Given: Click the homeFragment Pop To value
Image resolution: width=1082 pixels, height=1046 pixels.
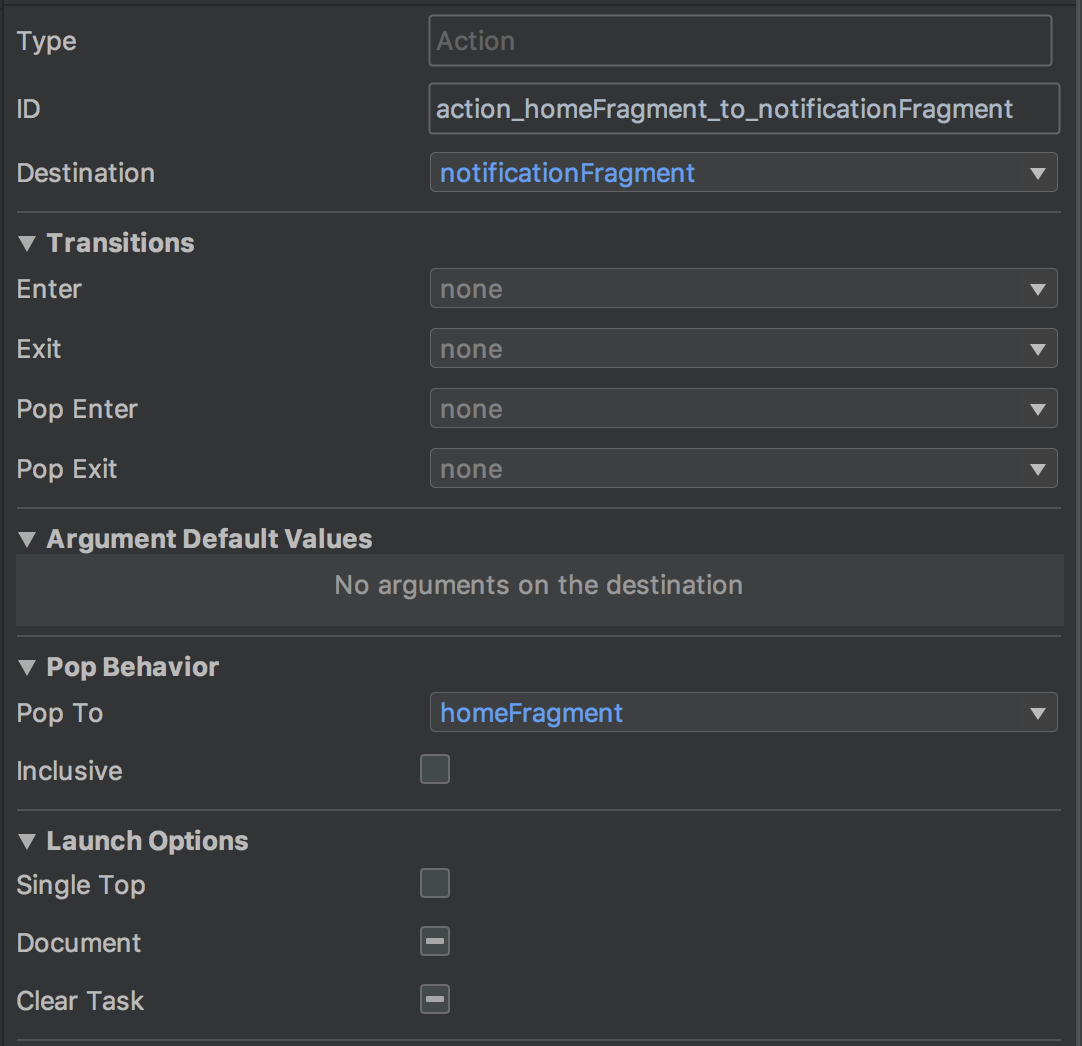Looking at the screenshot, I should point(532,714).
